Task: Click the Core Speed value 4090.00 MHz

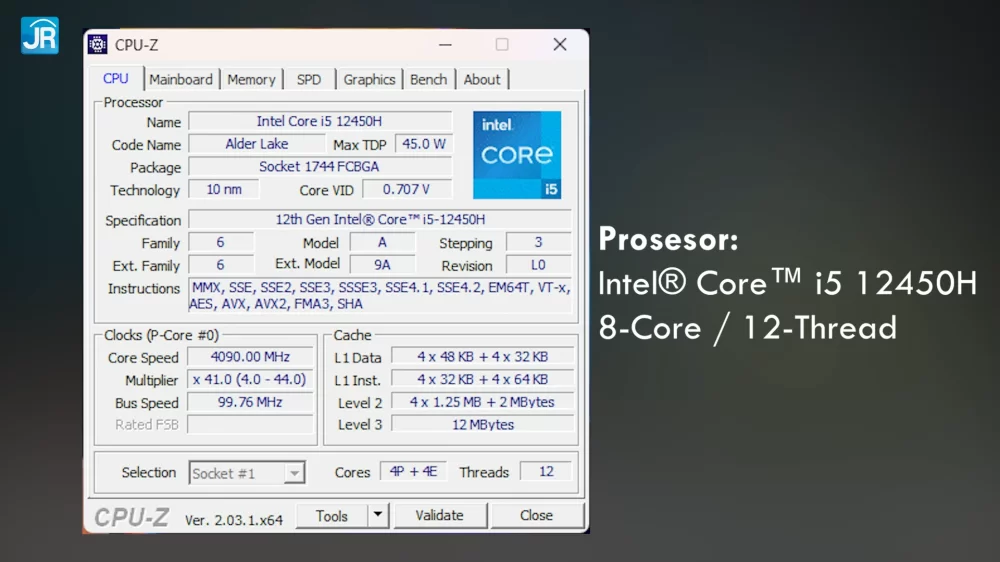Action: [x=250, y=357]
